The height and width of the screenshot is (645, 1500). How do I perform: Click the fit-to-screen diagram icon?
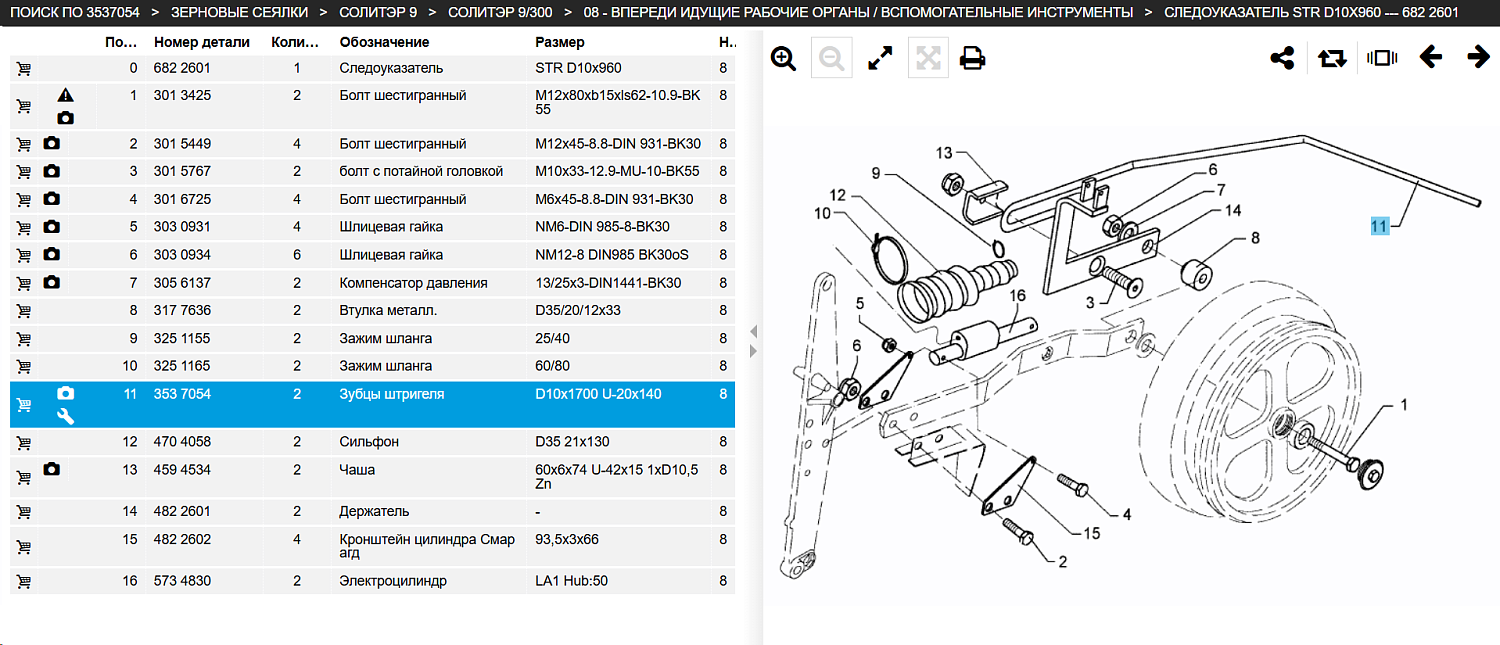(928, 59)
